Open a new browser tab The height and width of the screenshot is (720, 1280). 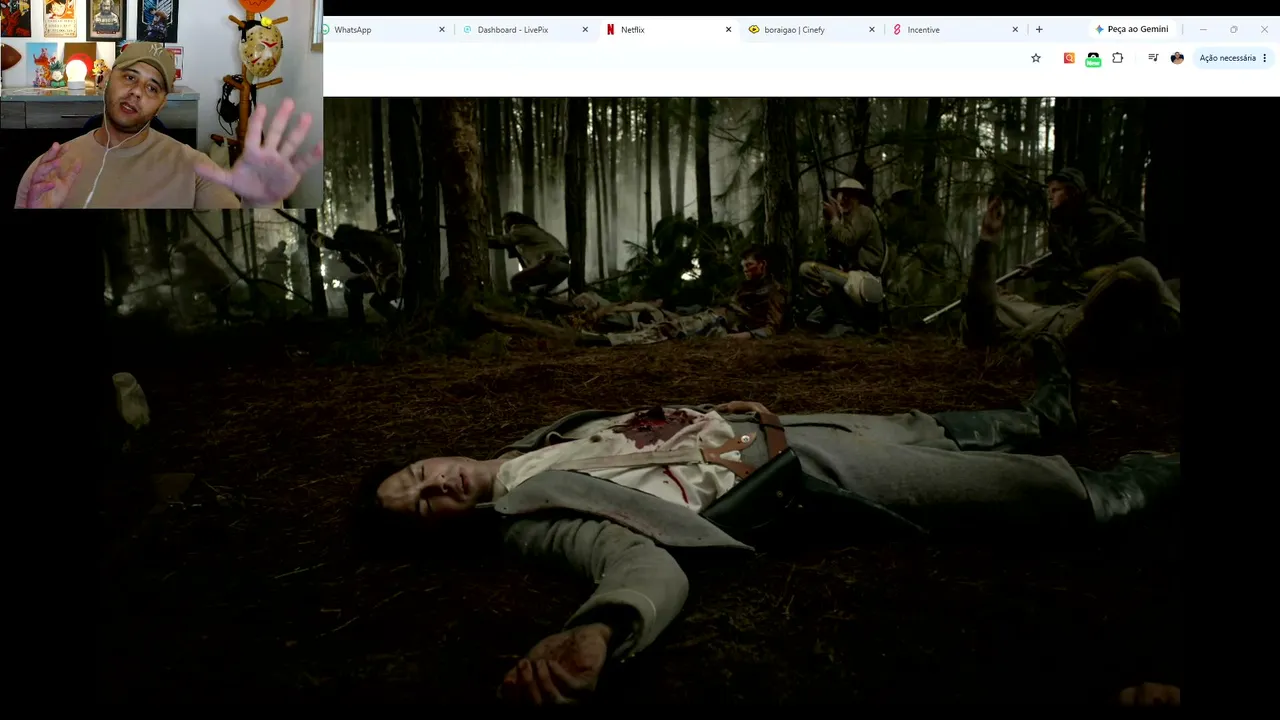[x=1039, y=30]
